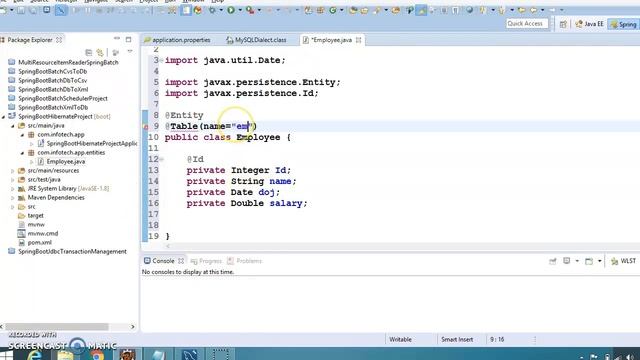
Task: Click the Save icon in the toolbar
Action: [x=20, y=10]
